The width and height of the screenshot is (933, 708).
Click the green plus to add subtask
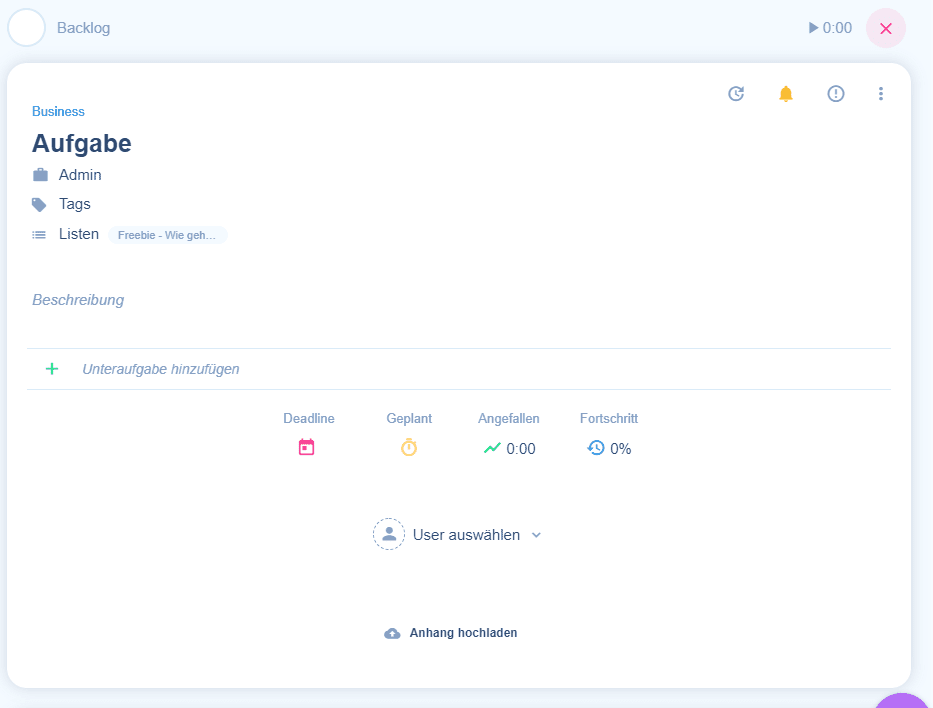52,369
